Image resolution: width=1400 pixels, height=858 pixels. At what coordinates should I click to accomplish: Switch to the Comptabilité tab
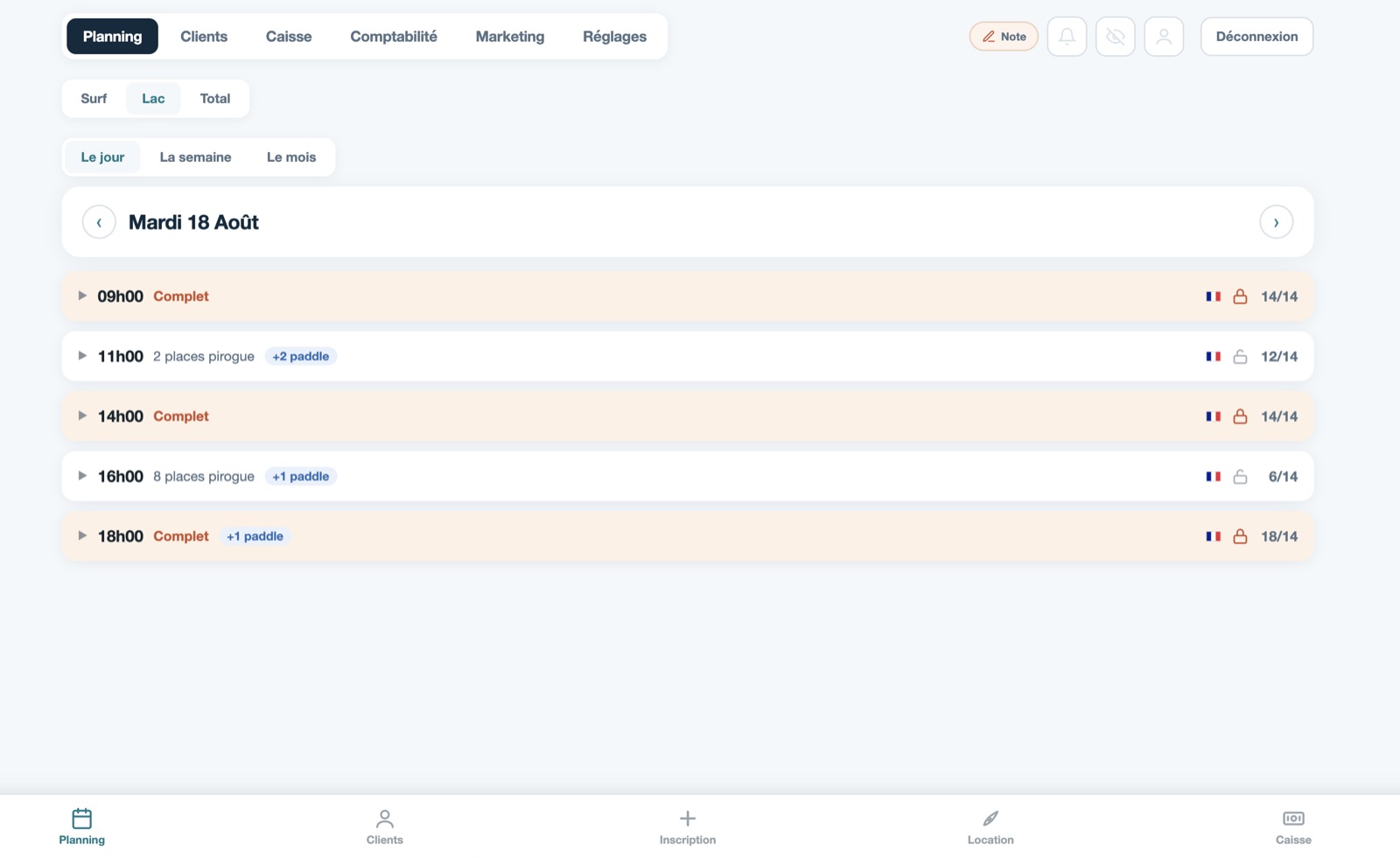click(394, 37)
